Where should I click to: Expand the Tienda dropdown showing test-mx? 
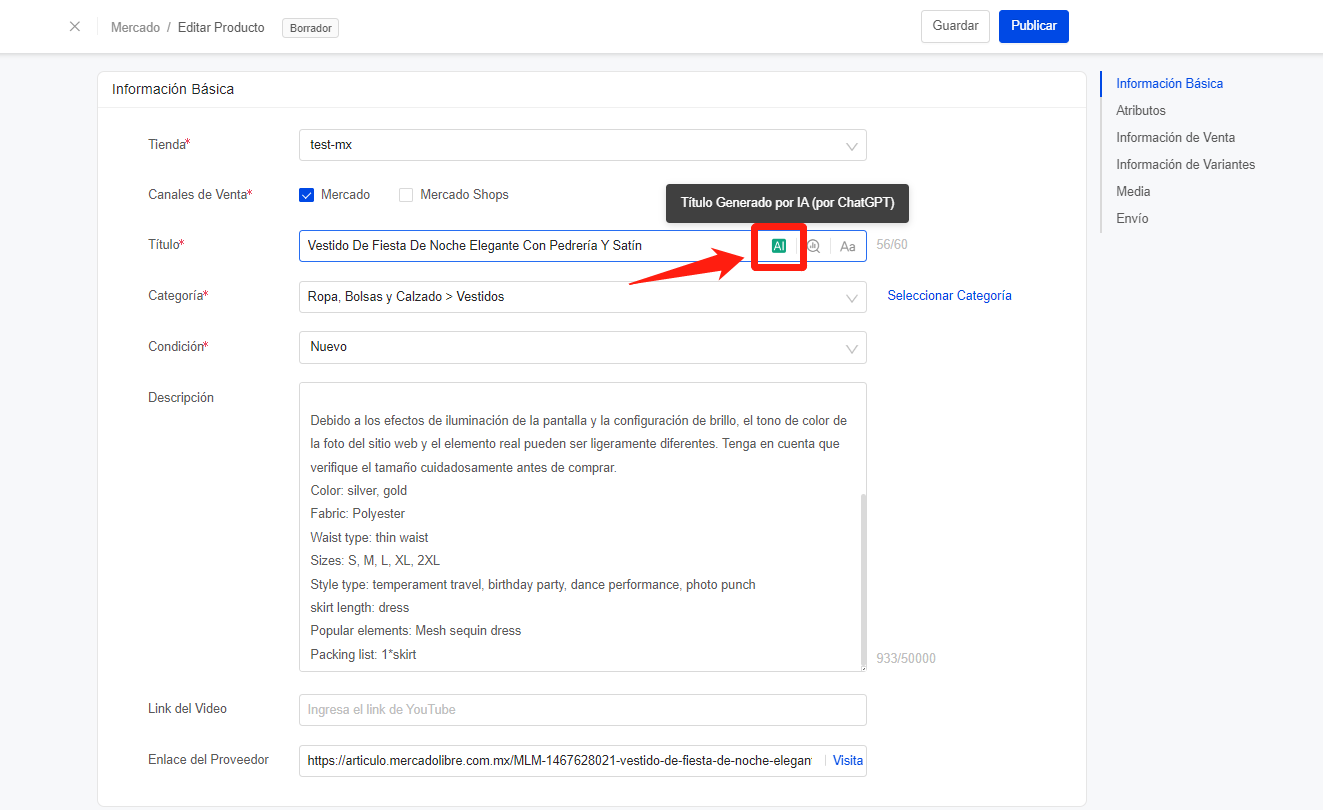tap(582, 145)
